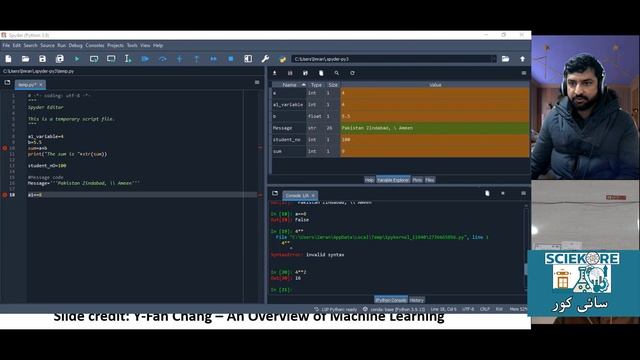Run current cell icon
Viewport: 640px width, 360px height.
(94, 59)
